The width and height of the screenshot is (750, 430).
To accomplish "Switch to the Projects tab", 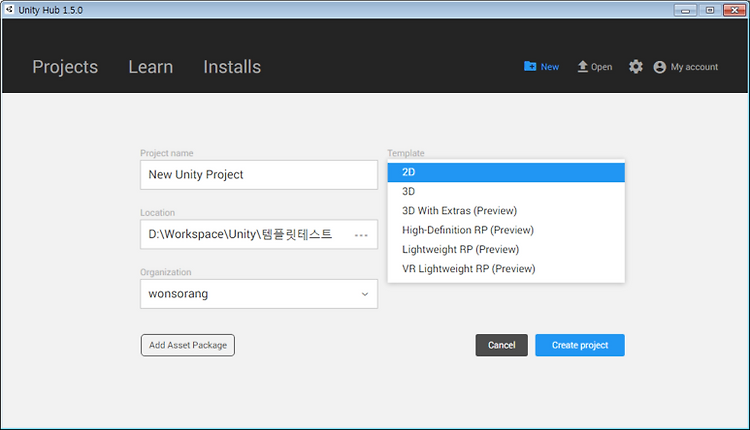I will pos(65,67).
